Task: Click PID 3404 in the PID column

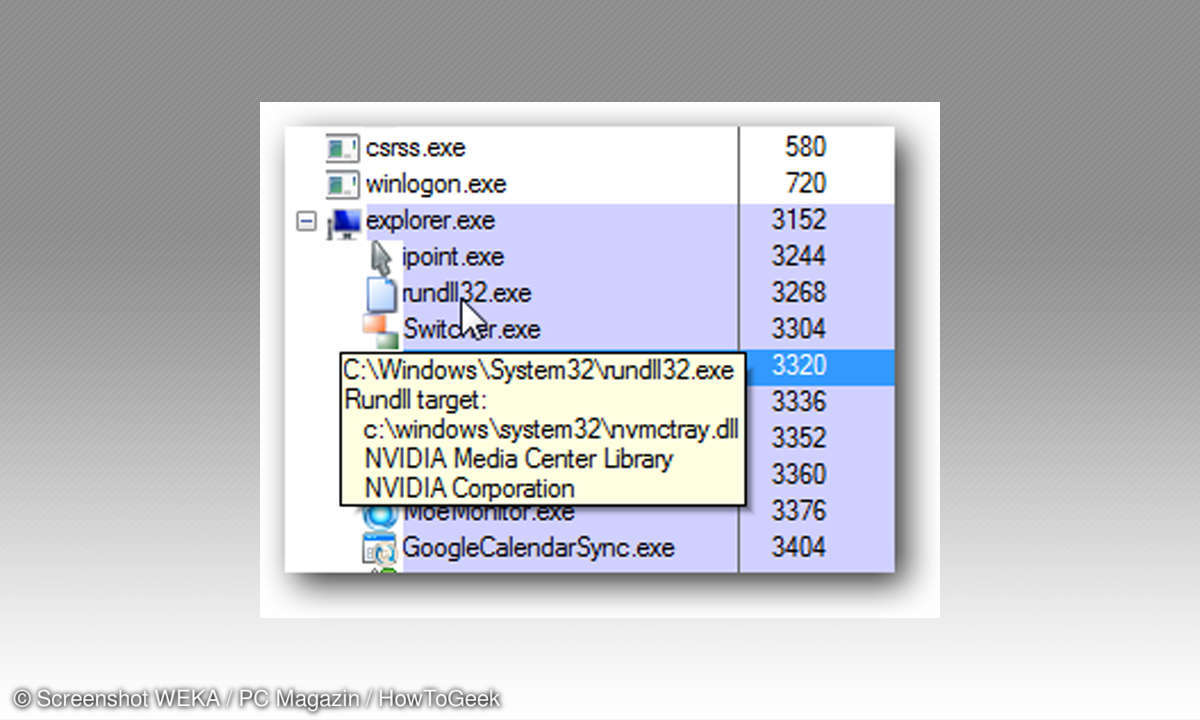Action: [798, 548]
